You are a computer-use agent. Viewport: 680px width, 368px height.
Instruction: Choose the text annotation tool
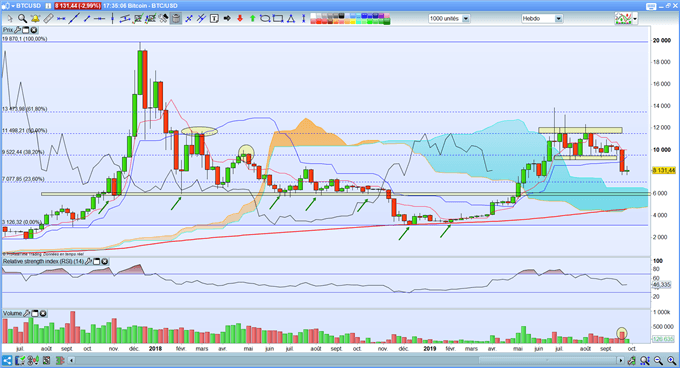click(x=214, y=18)
